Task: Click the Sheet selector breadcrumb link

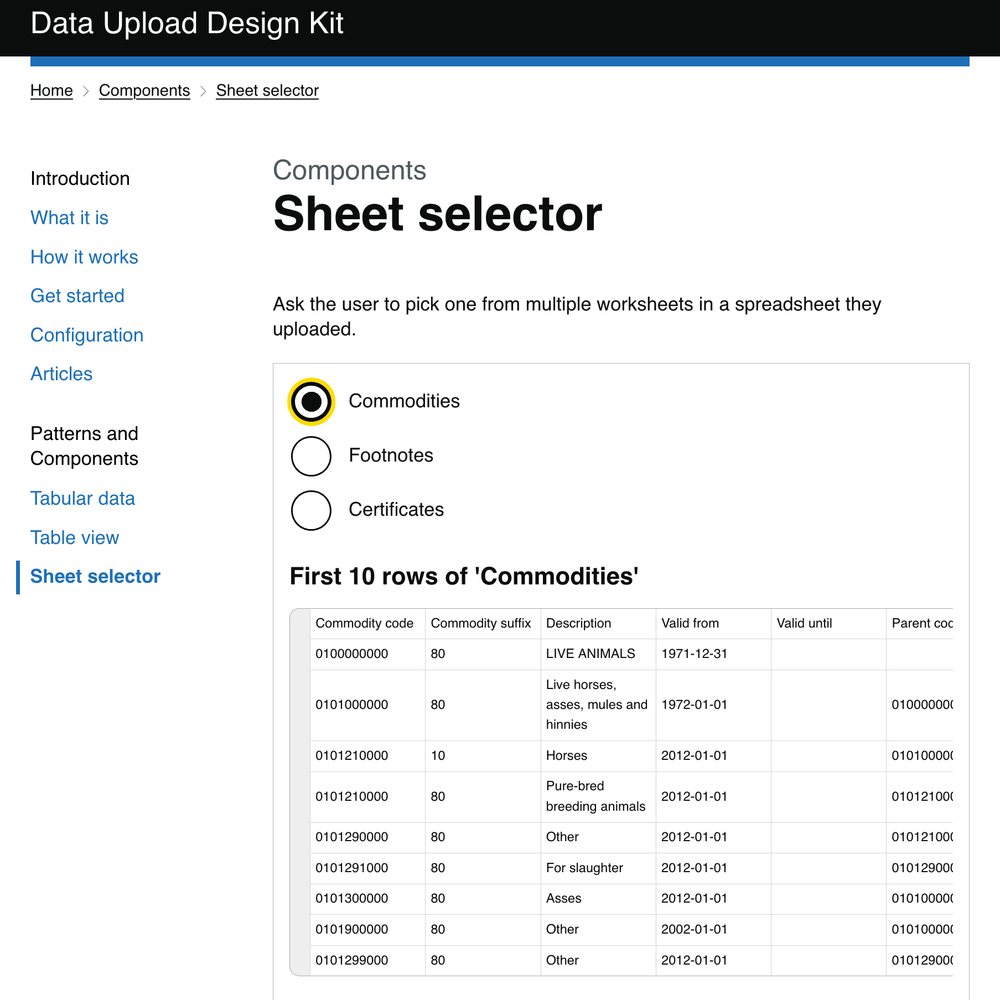Action: pyautogui.click(x=267, y=91)
